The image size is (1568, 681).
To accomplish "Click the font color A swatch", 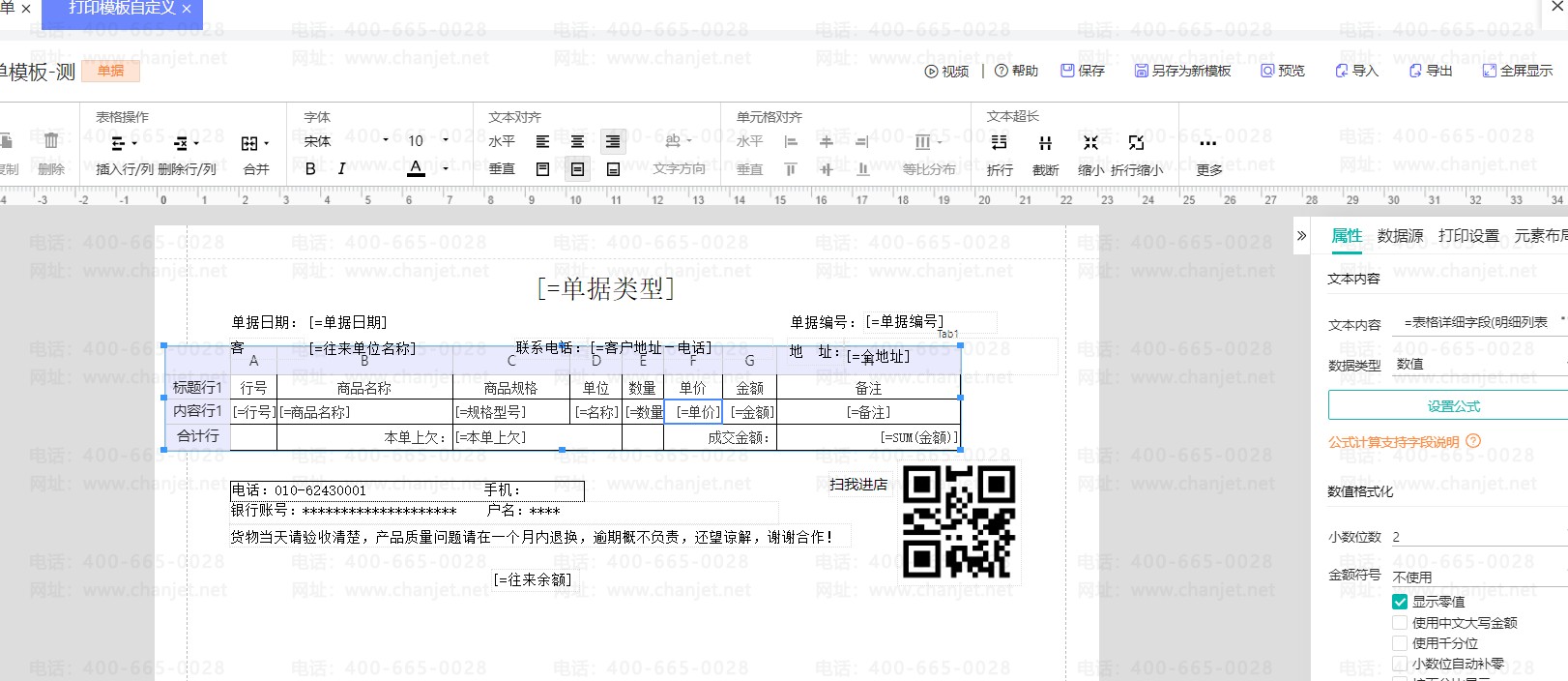I will tap(416, 168).
